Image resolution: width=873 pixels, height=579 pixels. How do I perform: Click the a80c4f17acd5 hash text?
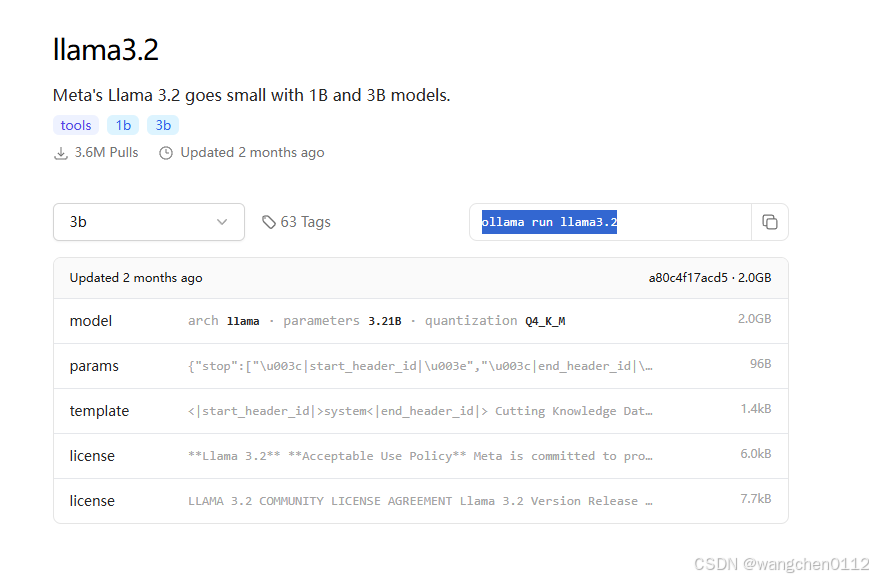pos(688,278)
